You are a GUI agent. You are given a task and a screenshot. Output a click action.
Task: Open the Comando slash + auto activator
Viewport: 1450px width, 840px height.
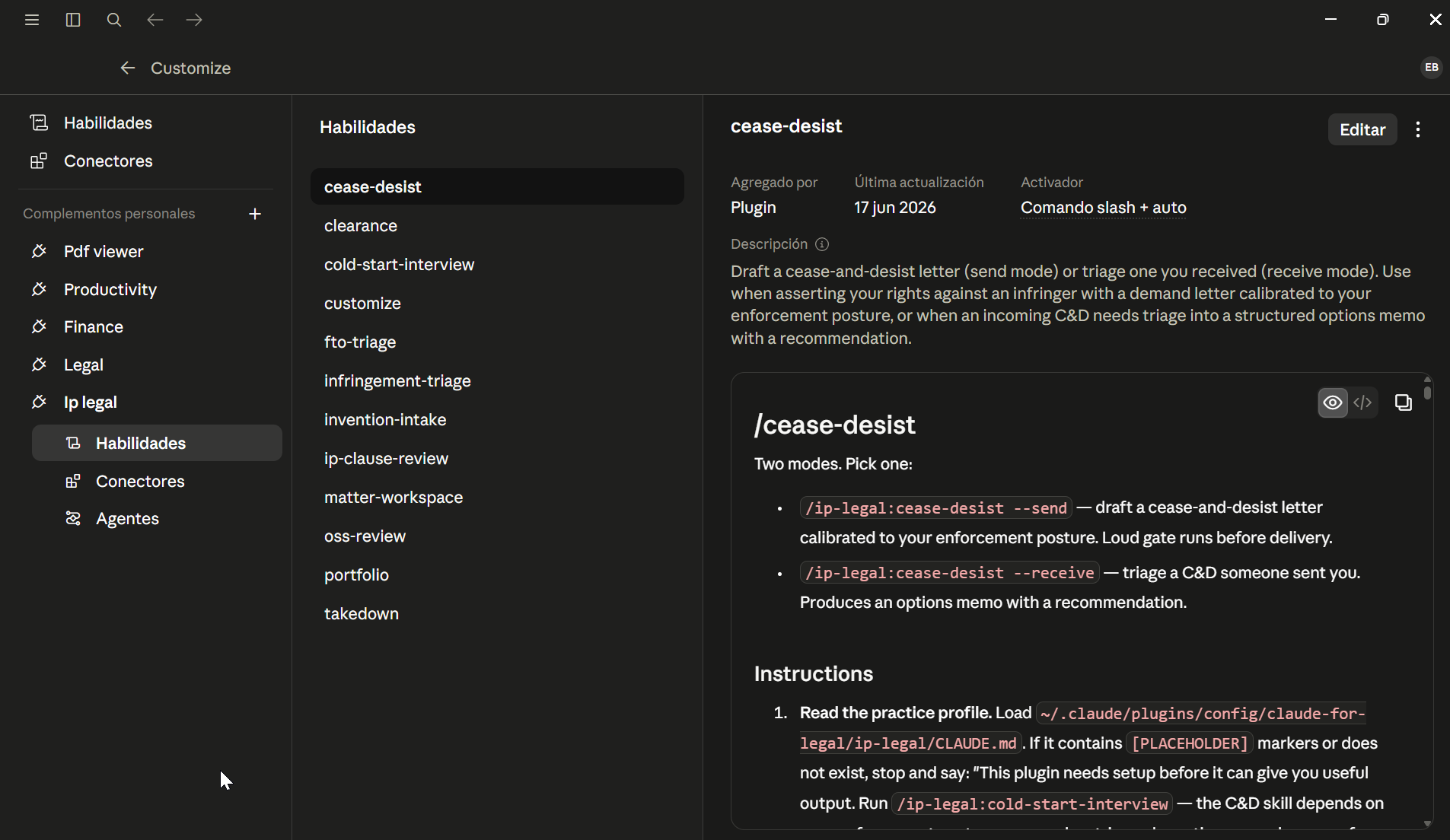tap(1103, 208)
